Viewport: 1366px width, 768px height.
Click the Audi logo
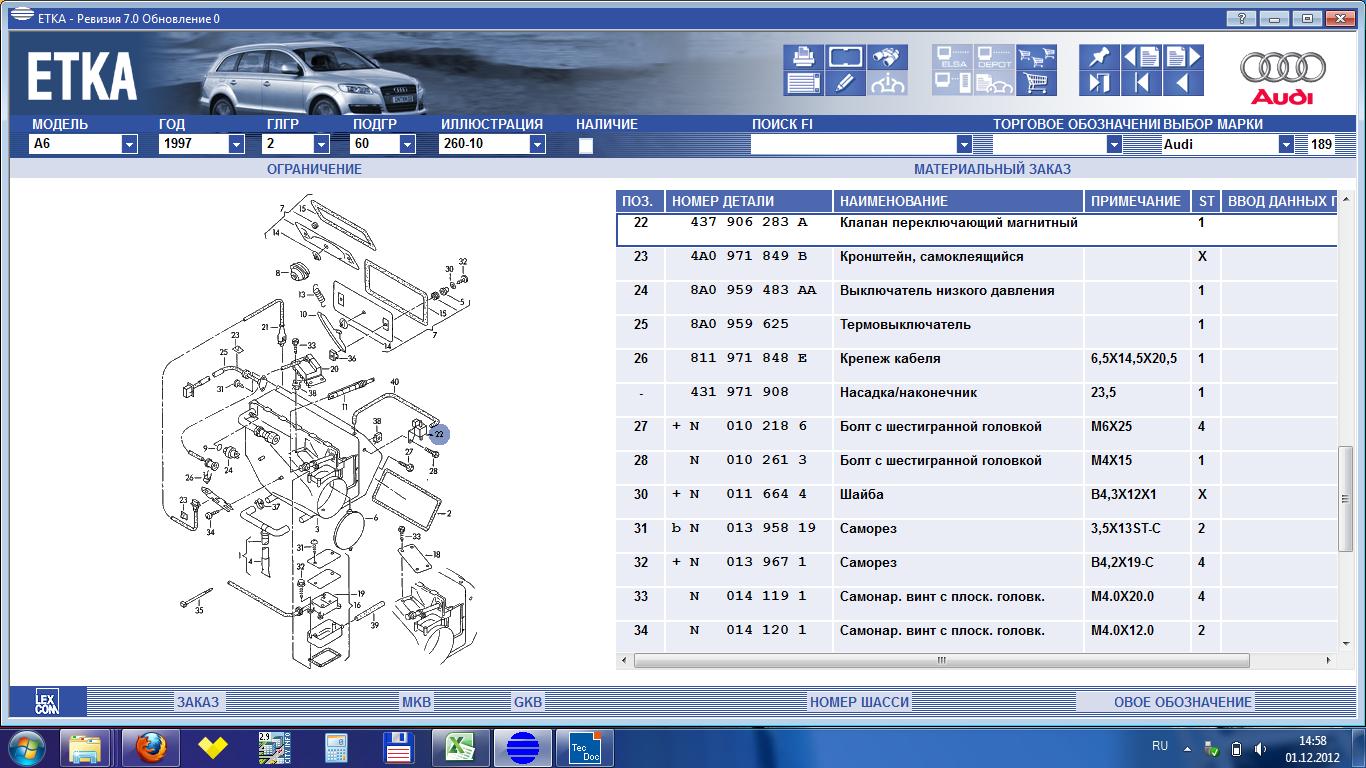(x=1282, y=78)
